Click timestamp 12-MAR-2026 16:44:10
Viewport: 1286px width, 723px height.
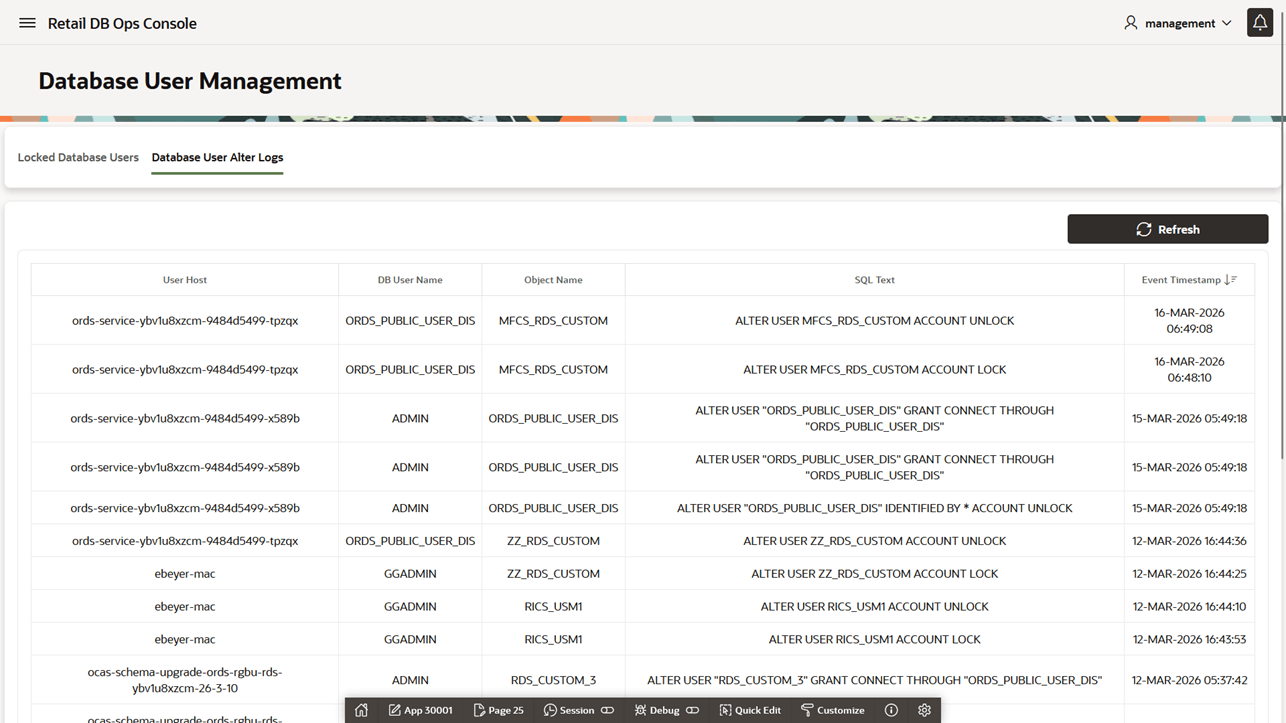(x=1189, y=606)
